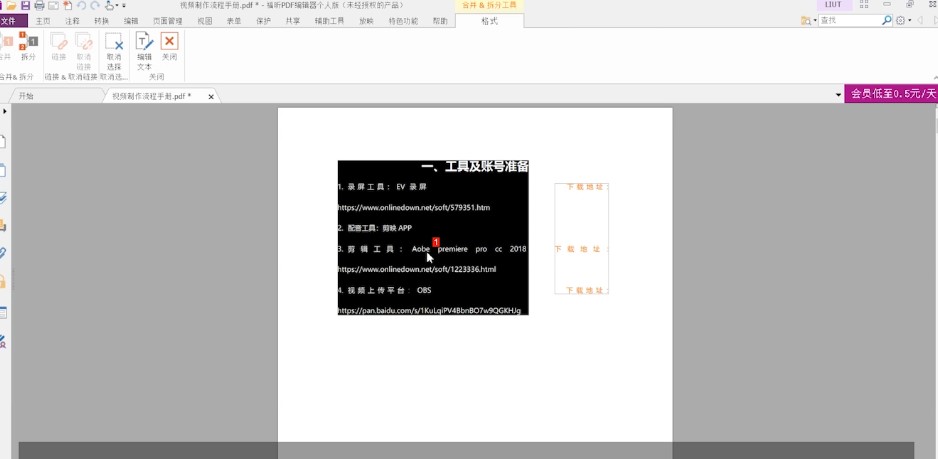
Task: Click the pan.baidu.com URL in the document
Action: click(x=430, y=311)
